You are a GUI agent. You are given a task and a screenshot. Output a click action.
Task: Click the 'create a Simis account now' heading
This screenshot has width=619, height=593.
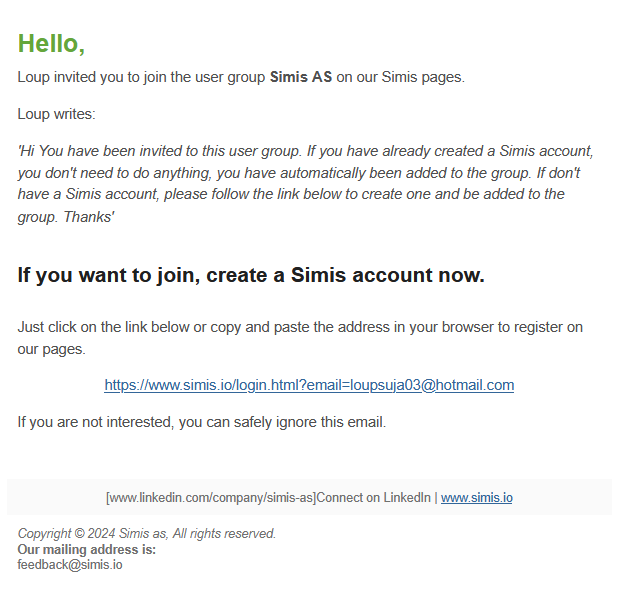(x=251, y=275)
